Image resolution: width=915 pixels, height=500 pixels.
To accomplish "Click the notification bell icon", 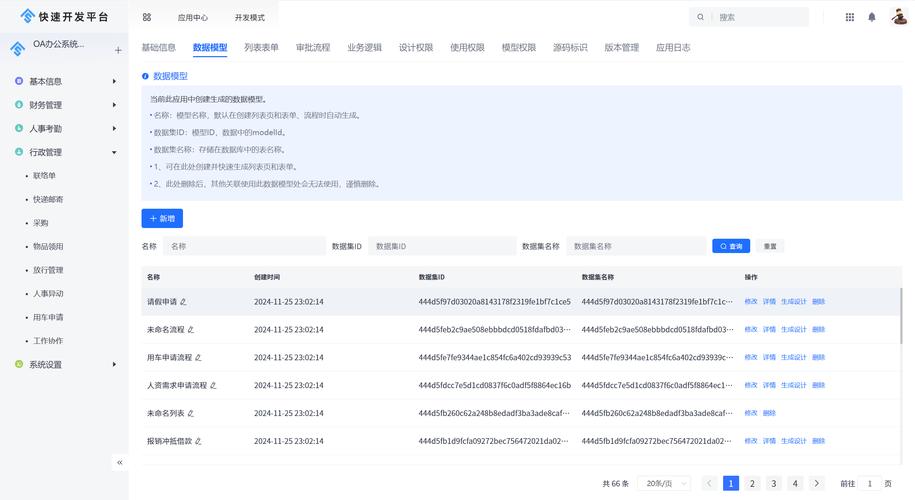I will click(x=872, y=17).
